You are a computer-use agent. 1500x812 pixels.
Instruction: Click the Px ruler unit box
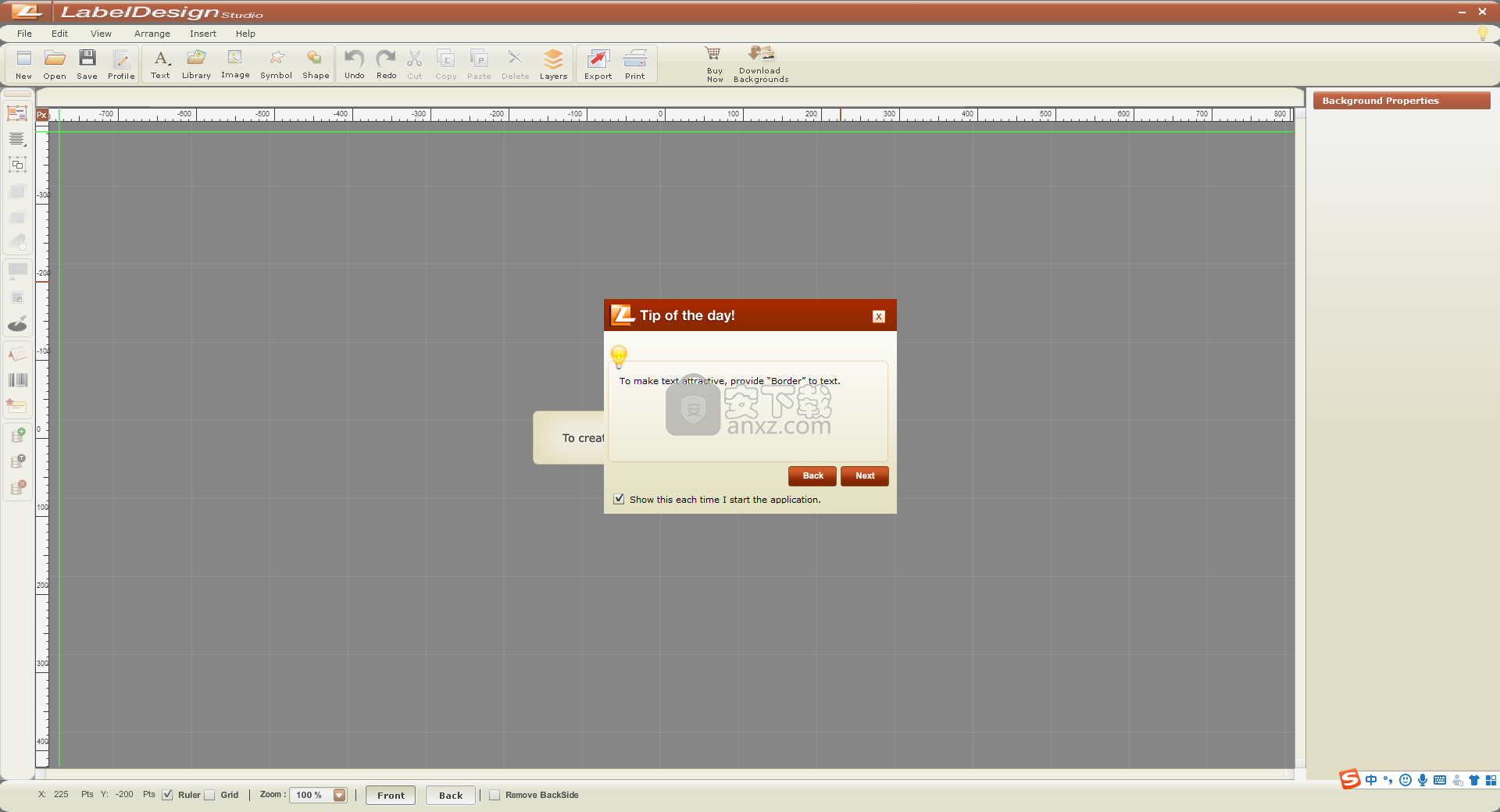click(42, 115)
